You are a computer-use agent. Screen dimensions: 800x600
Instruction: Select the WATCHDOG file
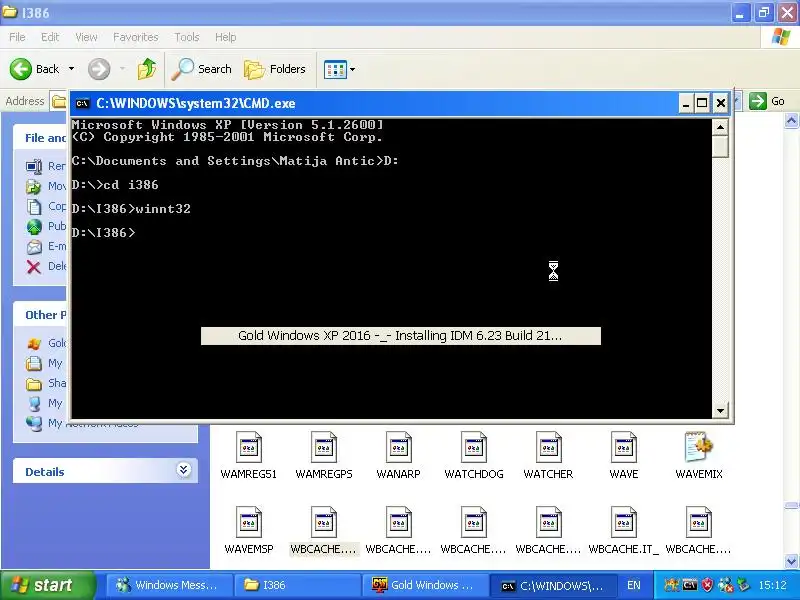click(x=473, y=455)
